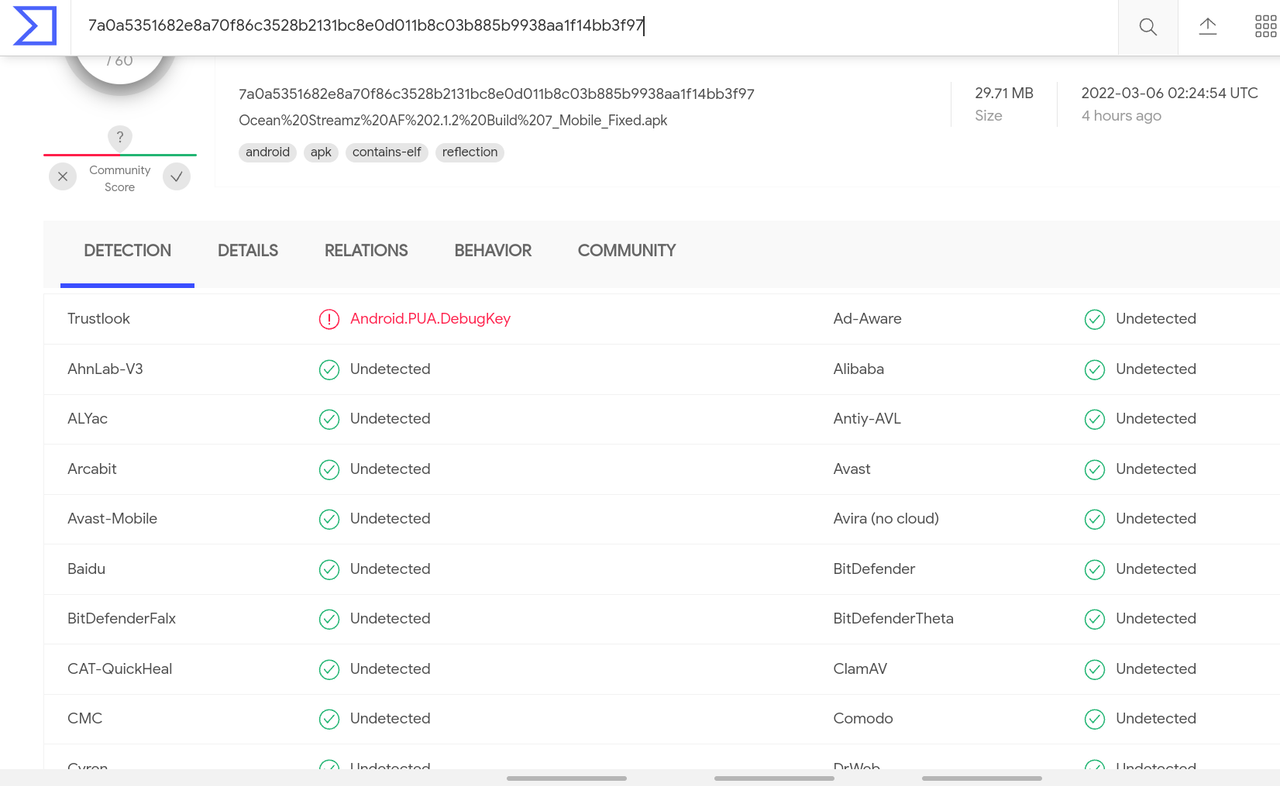This screenshot has width=1280, height=786.
Task: Click the android tag
Action: click(267, 152)
